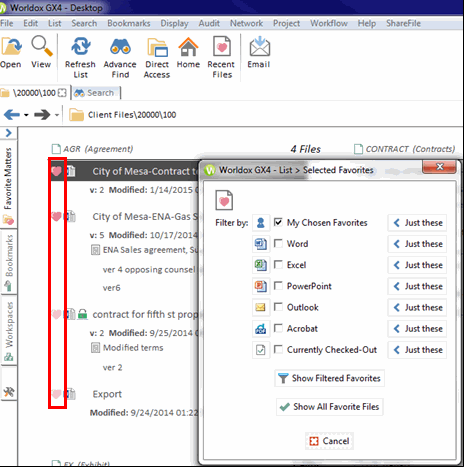The height and width of the screenshot is (467, 465).
Task: Open the Project menu
Action: (286, 23)
